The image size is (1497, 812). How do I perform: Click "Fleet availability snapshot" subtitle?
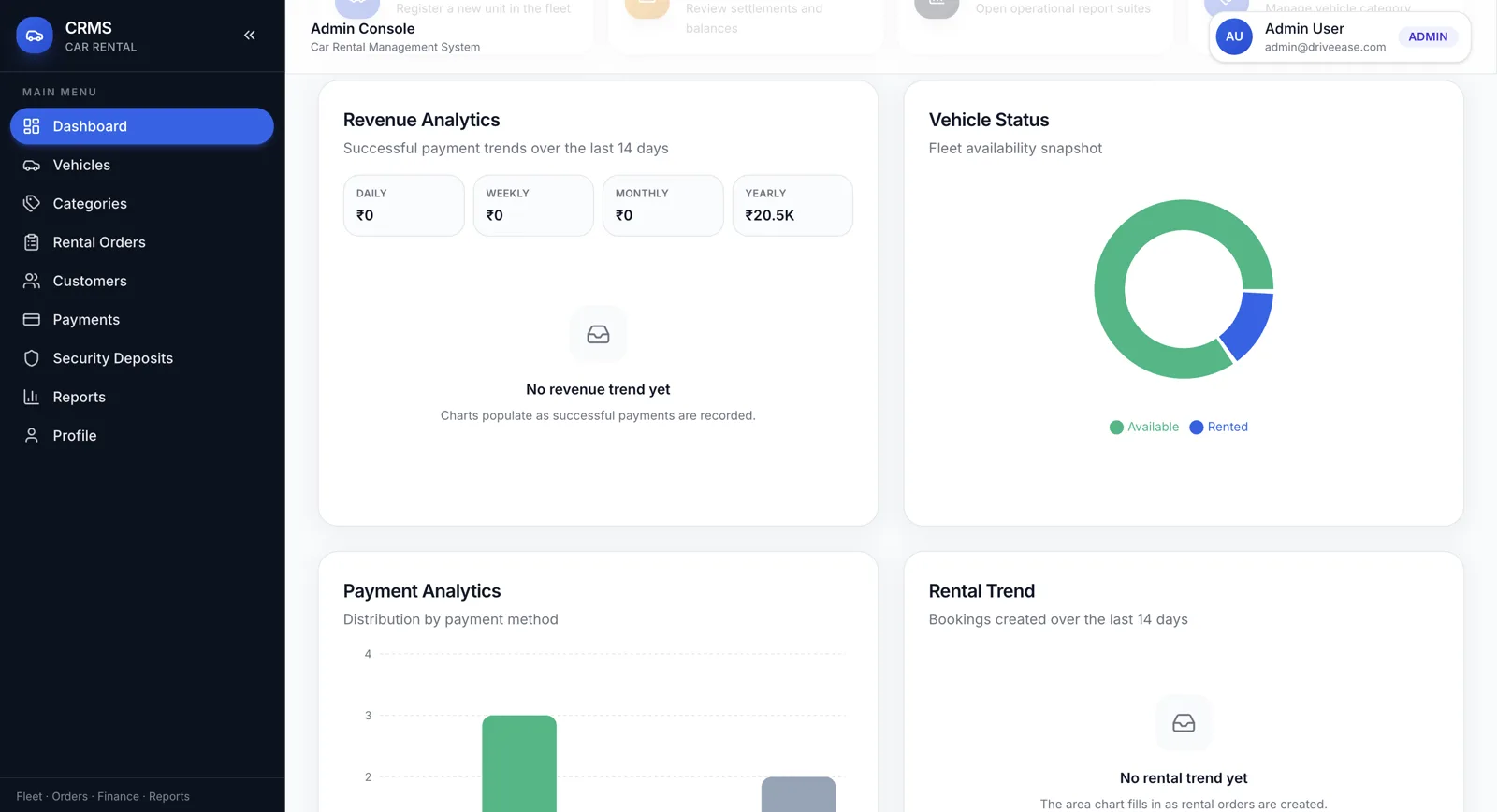coord(1015,148)
